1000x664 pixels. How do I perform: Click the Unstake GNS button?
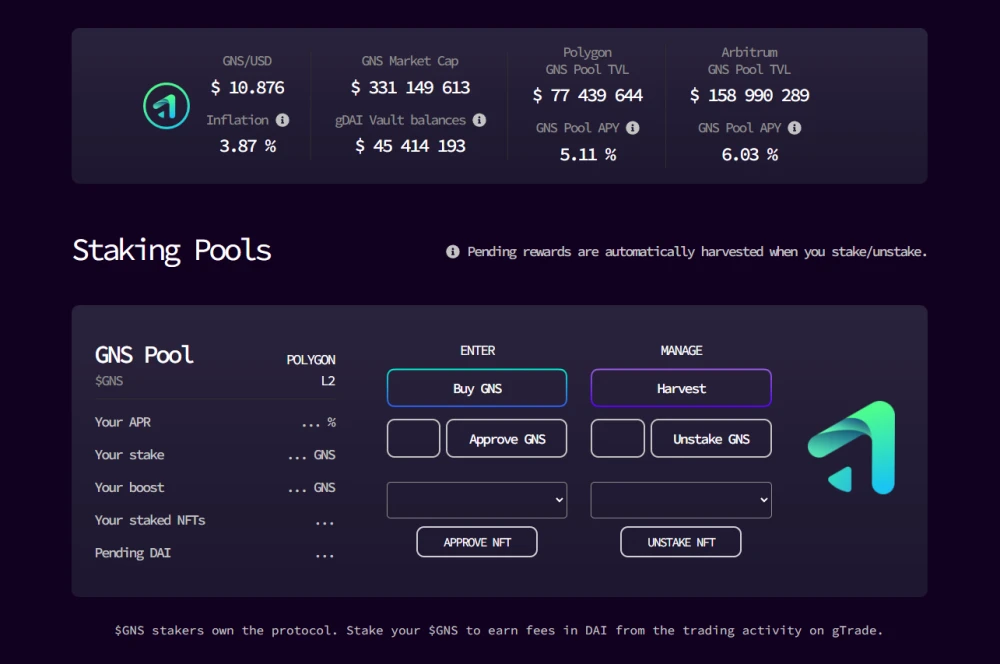pos(711,439)
